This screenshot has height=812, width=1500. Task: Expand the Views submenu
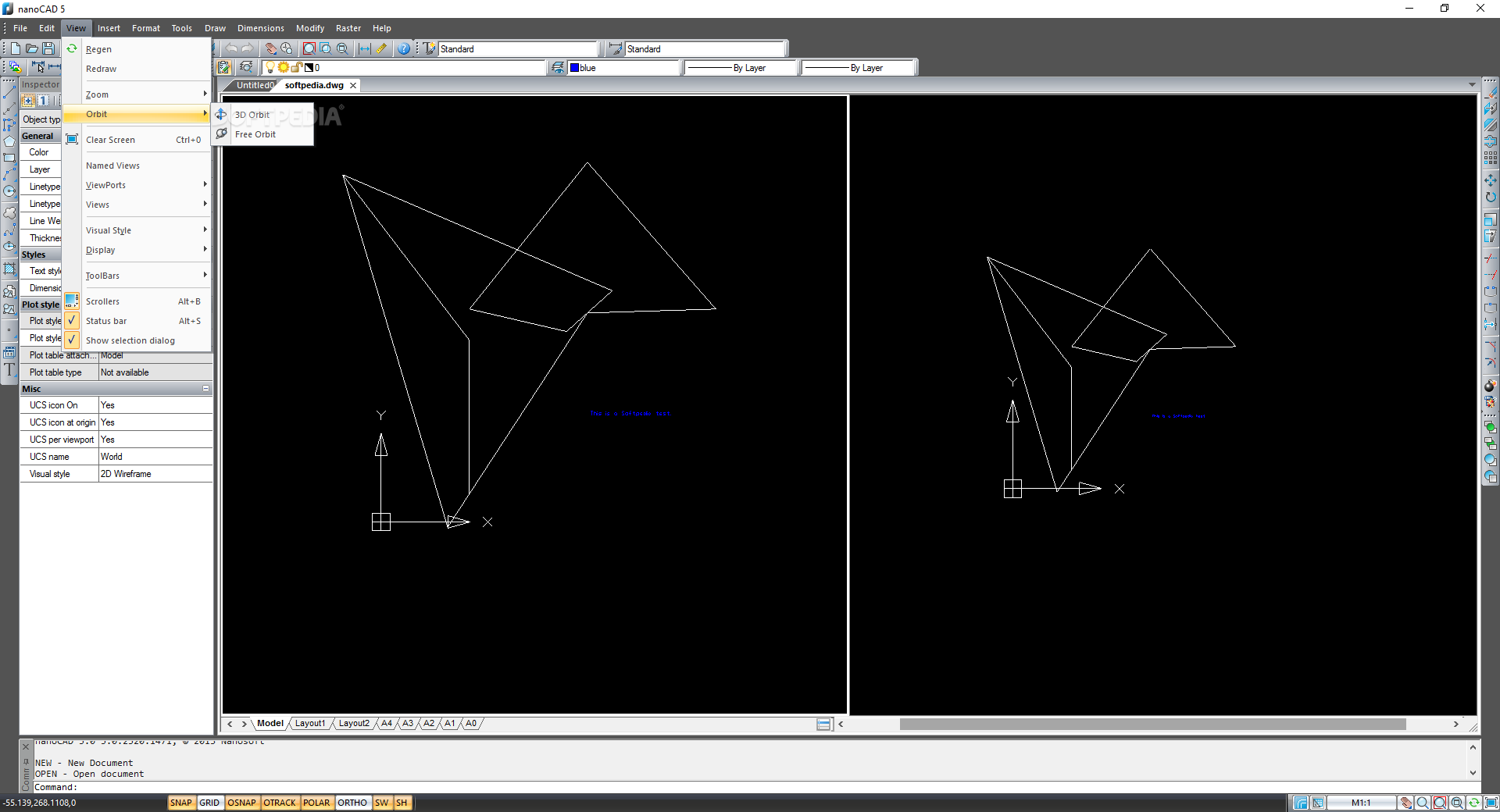137,205
